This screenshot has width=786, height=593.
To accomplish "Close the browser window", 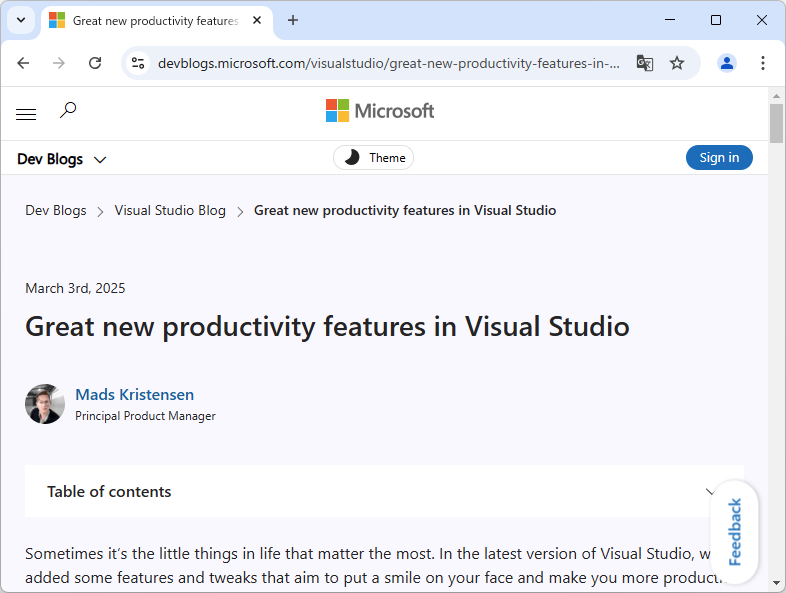I will pos(761,20).
